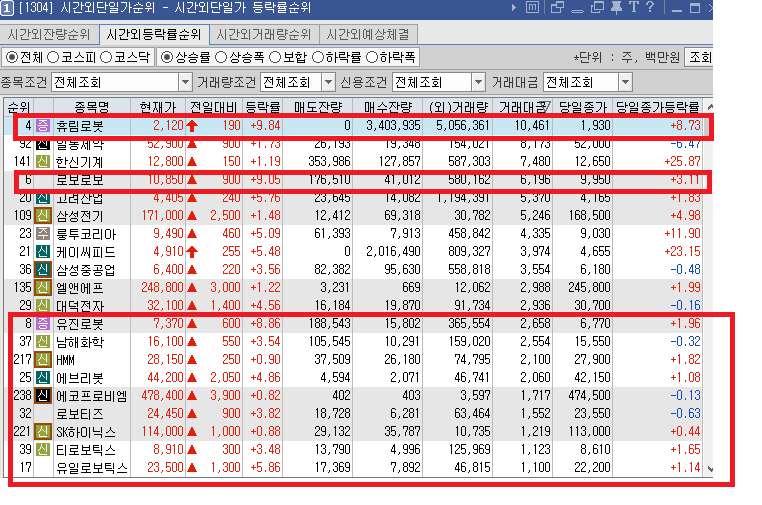Screen dimensions: 762x505
Task: Click the window number 1 icon in title bar
Action: pos(7,8)
